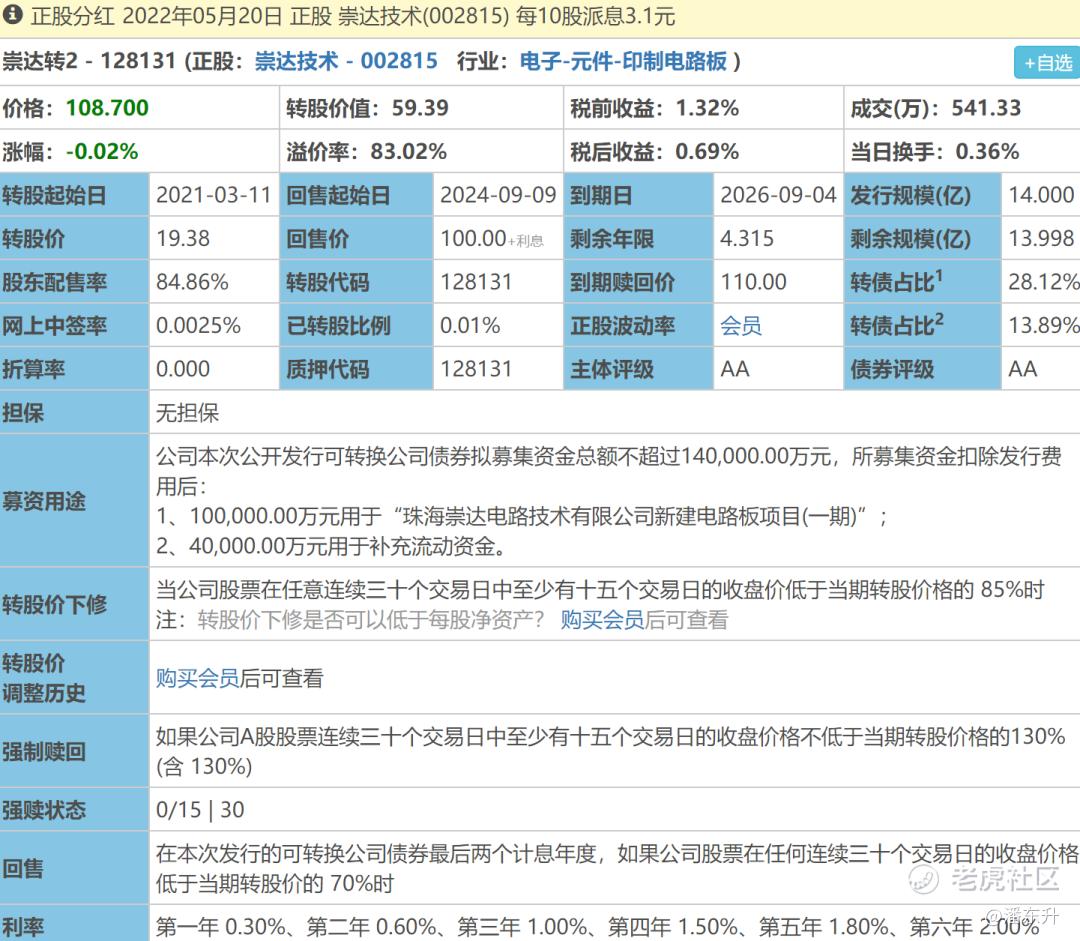This screenshot has width=1080, height=941.
Task: Click the 第一年 0.30% interest rate text
Action: pos(220,927)
